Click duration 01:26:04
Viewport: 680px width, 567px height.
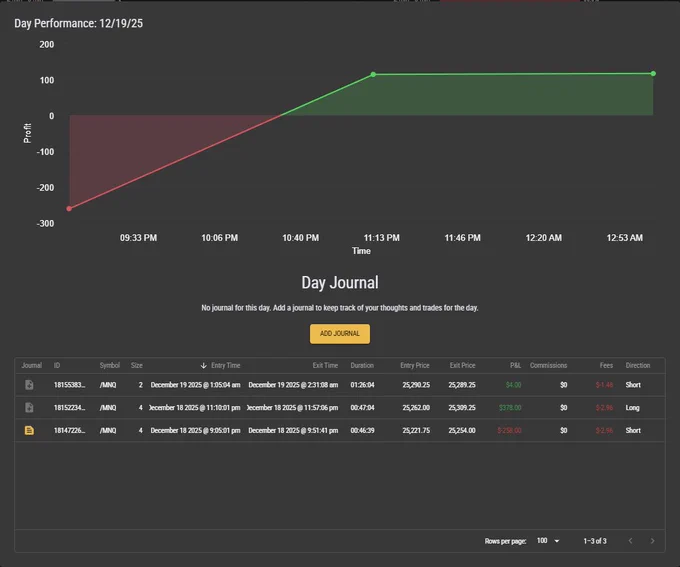tap(362, 385)
